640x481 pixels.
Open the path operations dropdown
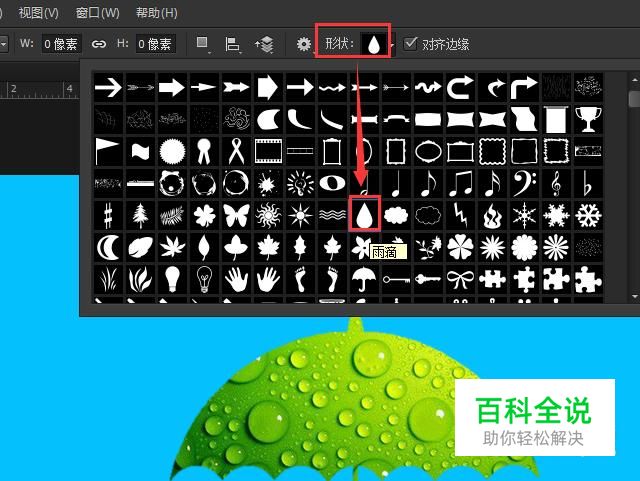[202, 44]
